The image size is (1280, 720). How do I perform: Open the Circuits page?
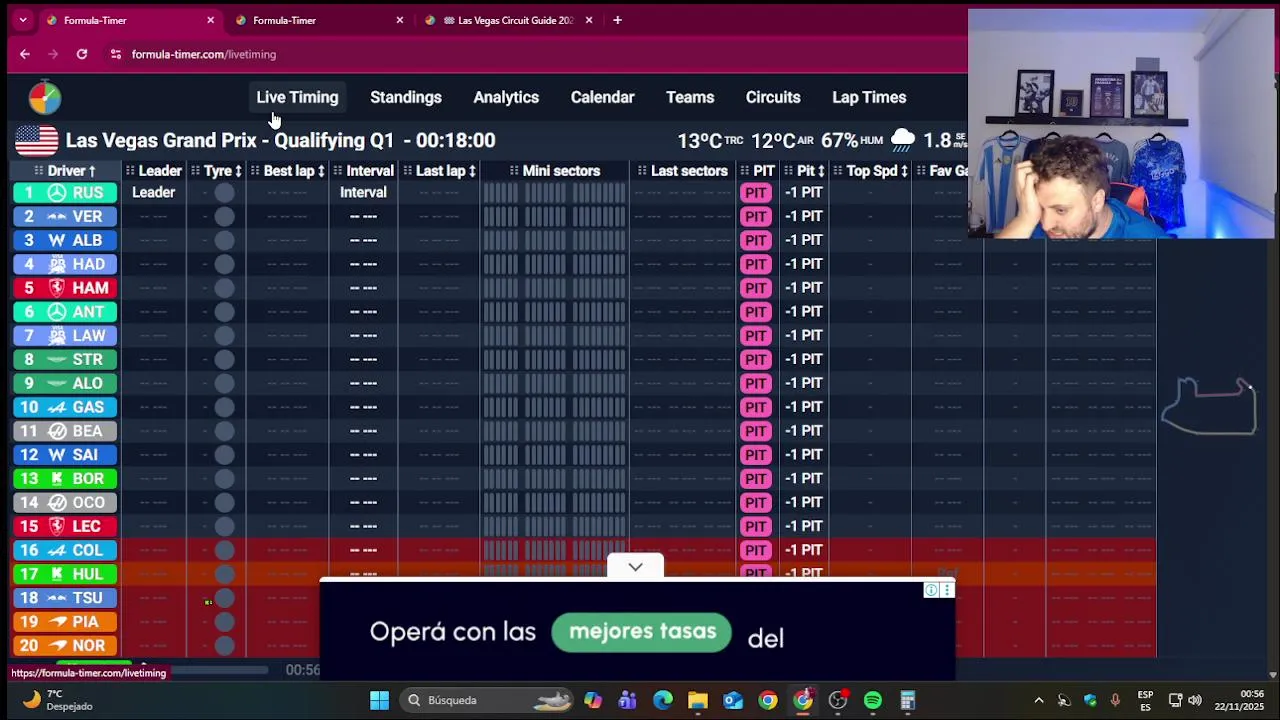pyautogui.click(x=773, y=97)
